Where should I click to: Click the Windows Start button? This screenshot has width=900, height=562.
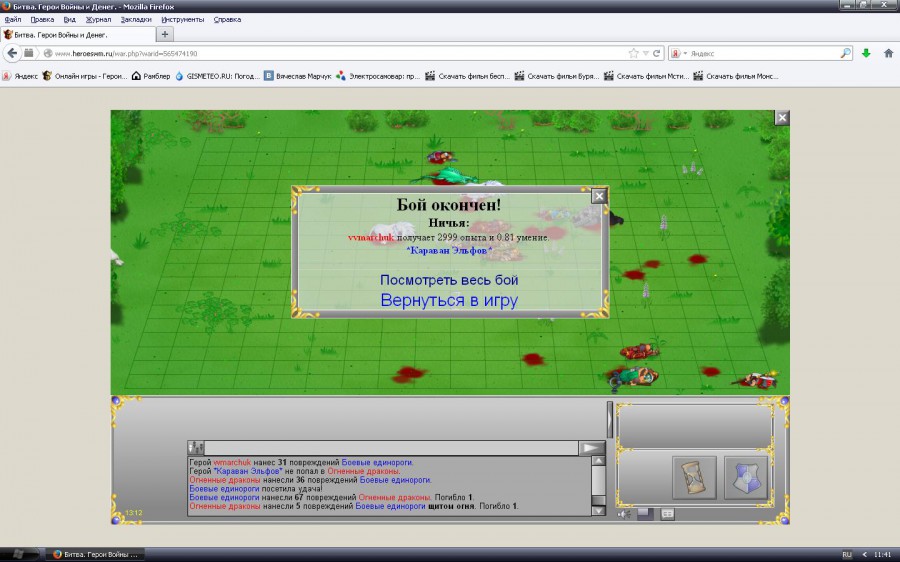tap(18, 555)
